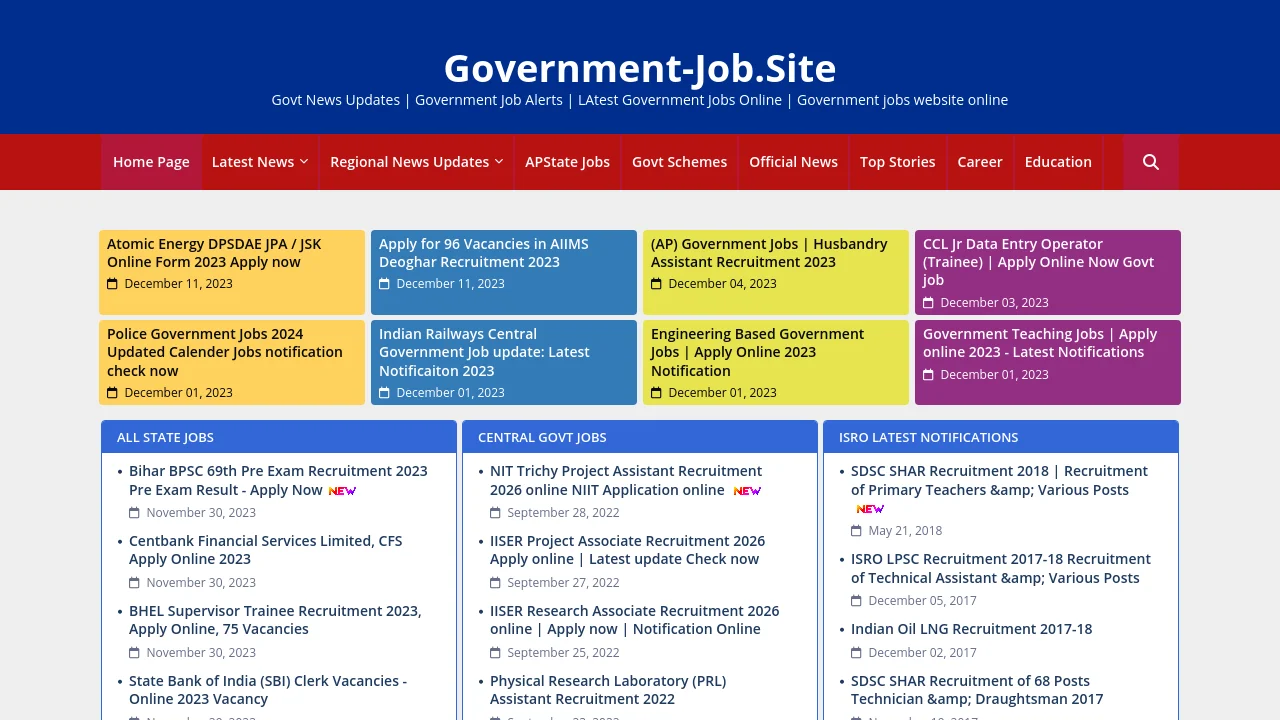This screenshot has width=1280, height=720.
Task: Click NEW badge beside NIT Trichy post
Action: point(747,491)
